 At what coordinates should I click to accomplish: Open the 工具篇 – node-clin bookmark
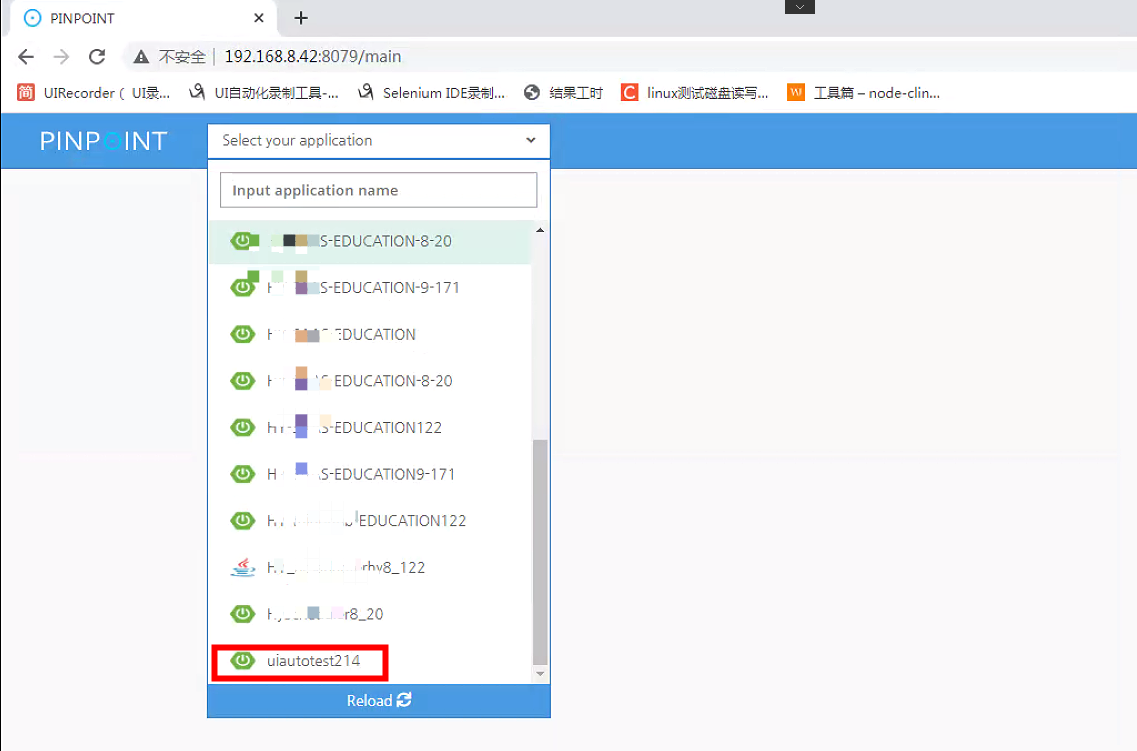(864, 93)
